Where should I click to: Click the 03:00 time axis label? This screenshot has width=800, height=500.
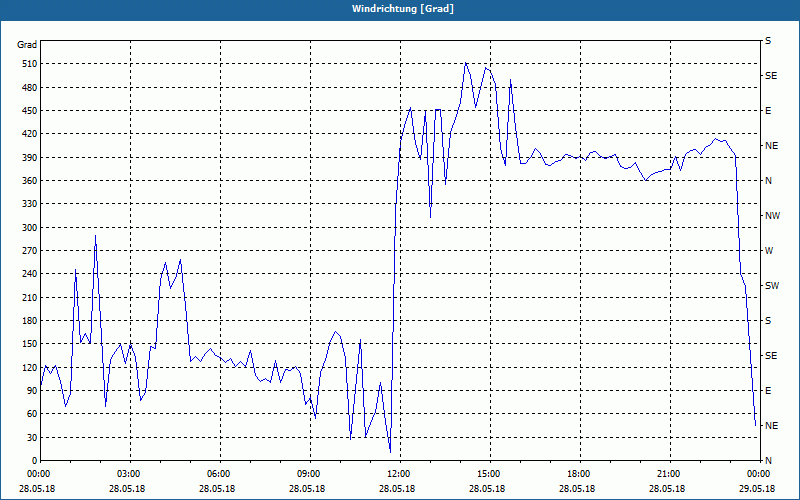(130, 474)
